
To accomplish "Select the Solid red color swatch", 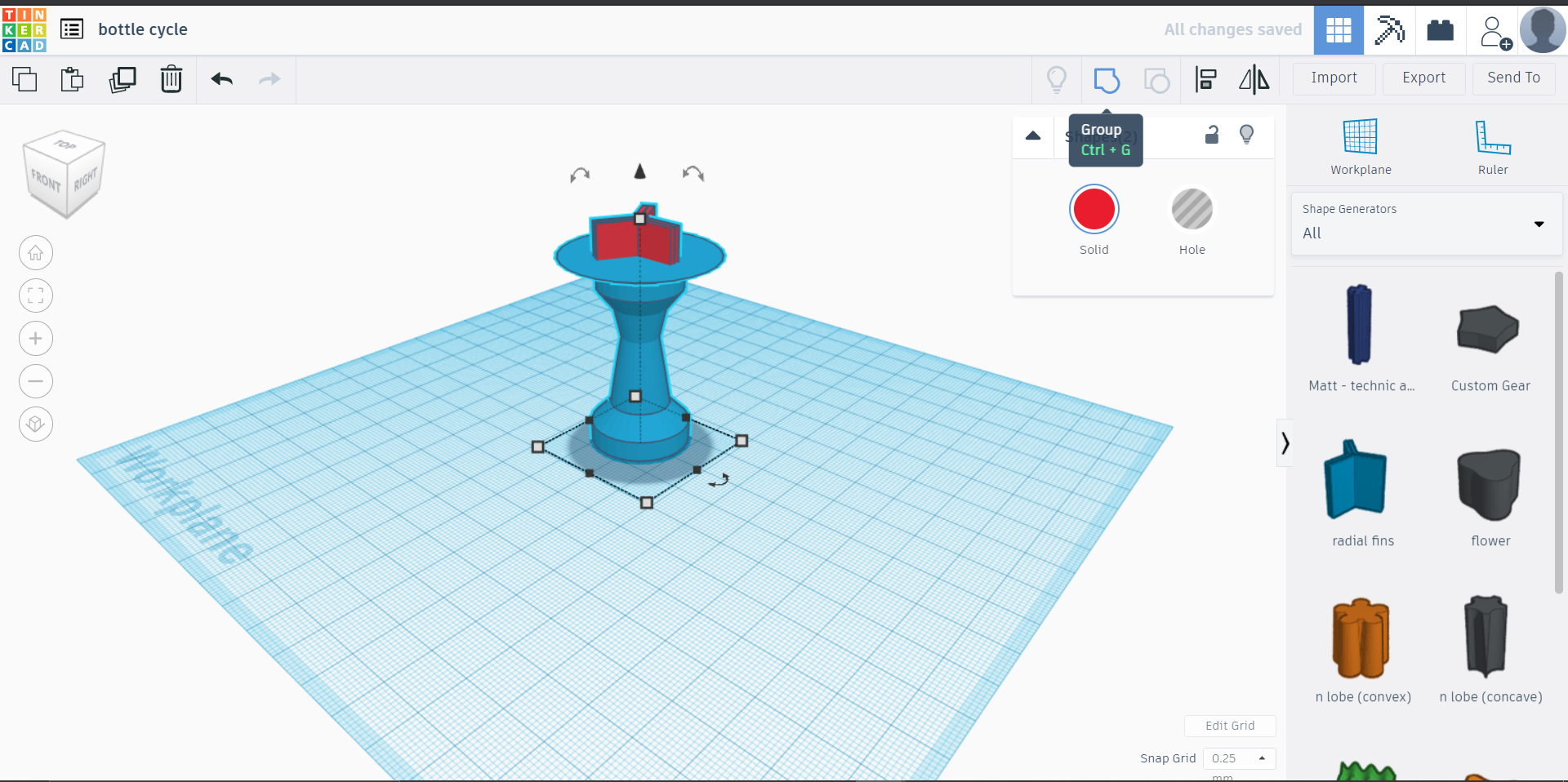I will point(1094,210).
